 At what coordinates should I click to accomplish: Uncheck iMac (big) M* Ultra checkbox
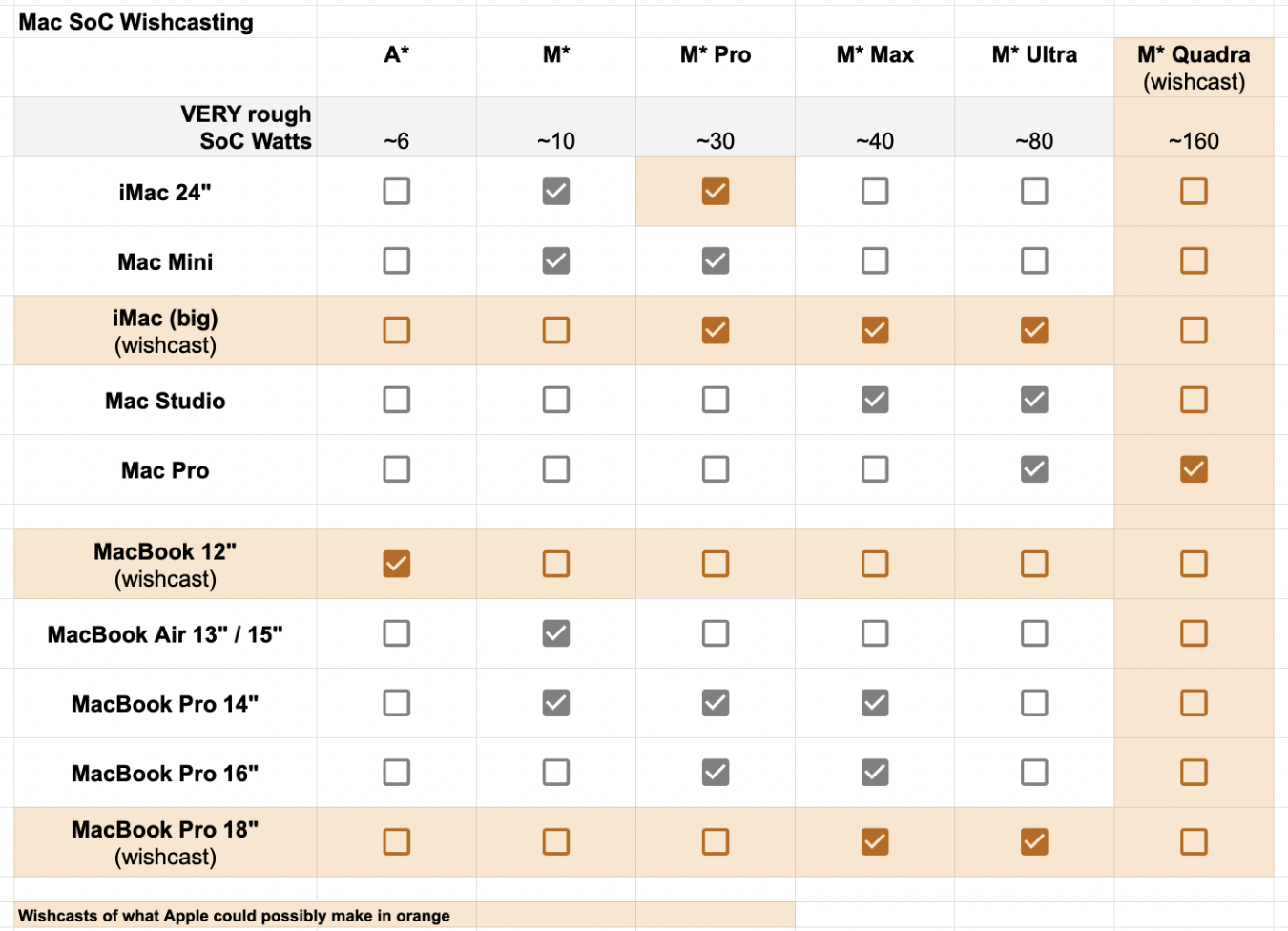pyautogui.click(x=1034, y=331)
